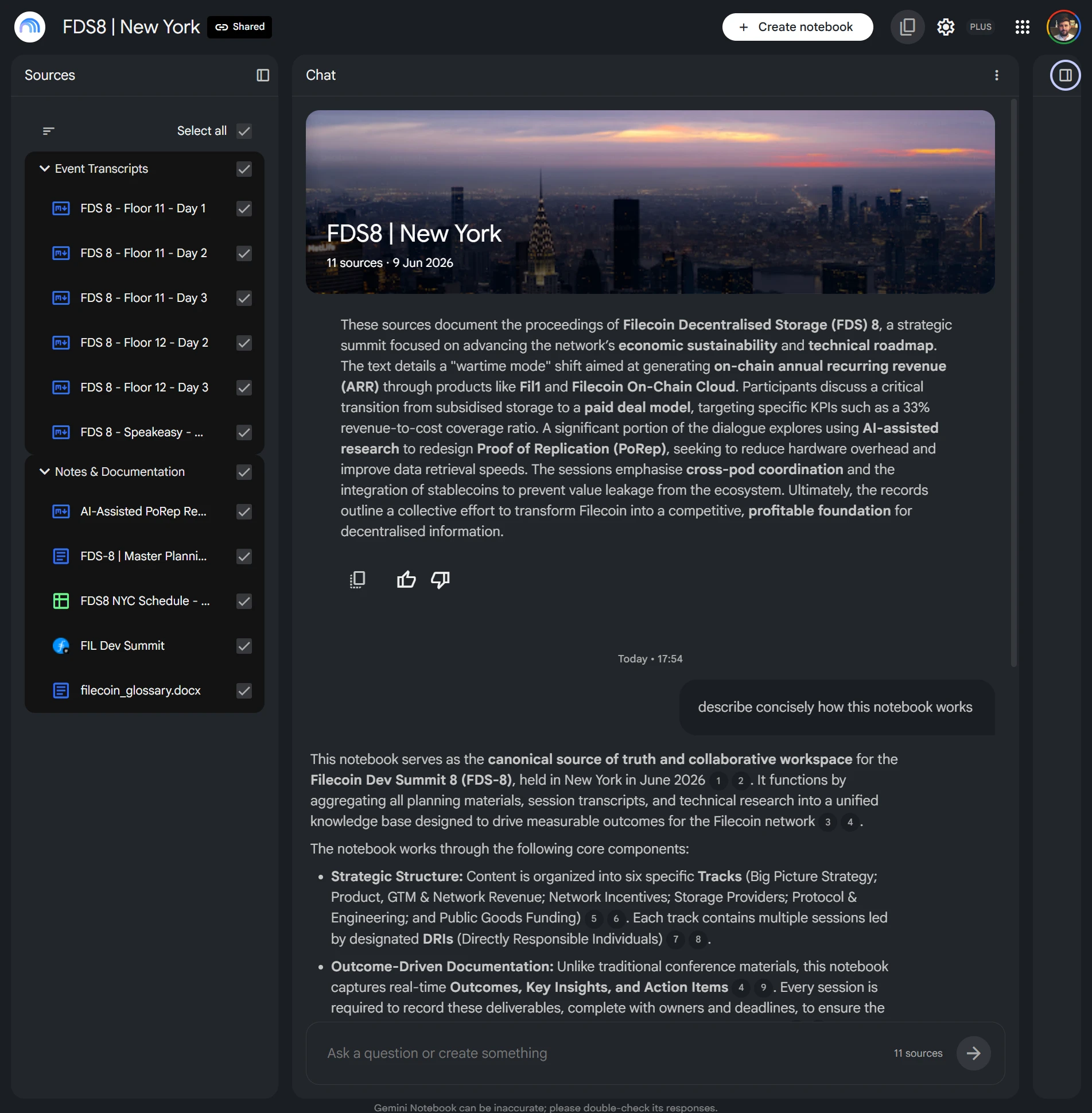Submit the chat with the arrow button
The width and height of the screenshot is (1092, 1113).
point(973,1053)
